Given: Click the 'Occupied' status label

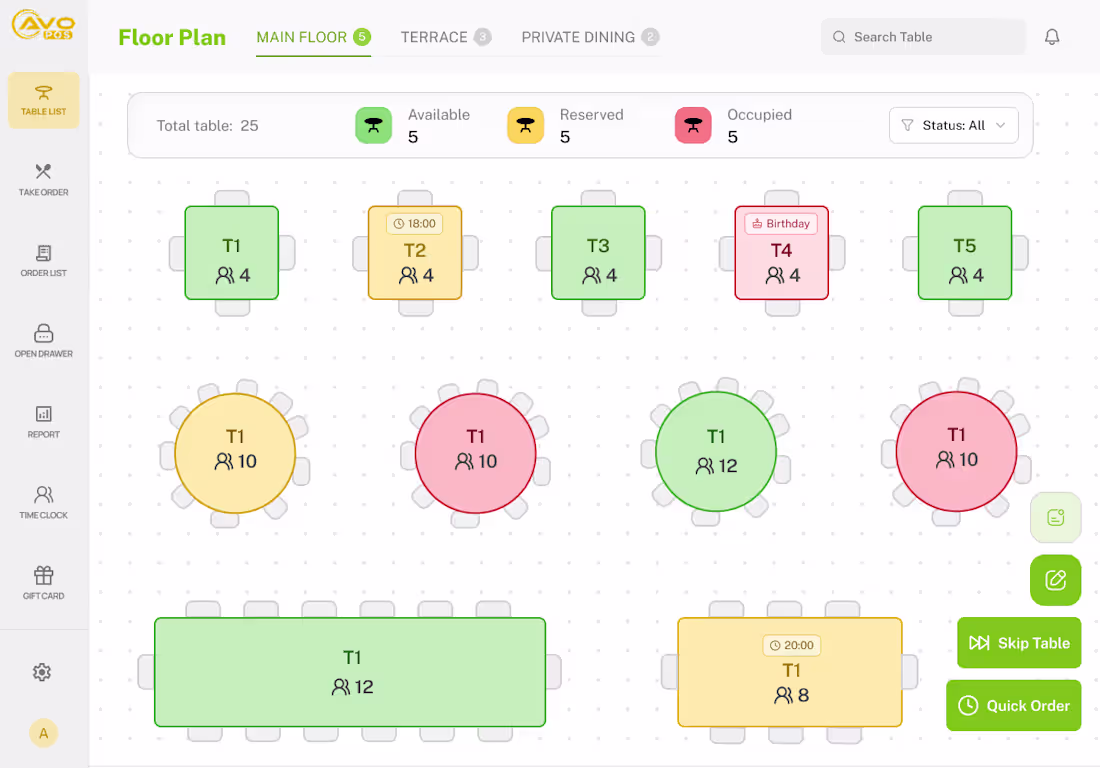Looking at the screenshot, I should (x=759, y=115).
